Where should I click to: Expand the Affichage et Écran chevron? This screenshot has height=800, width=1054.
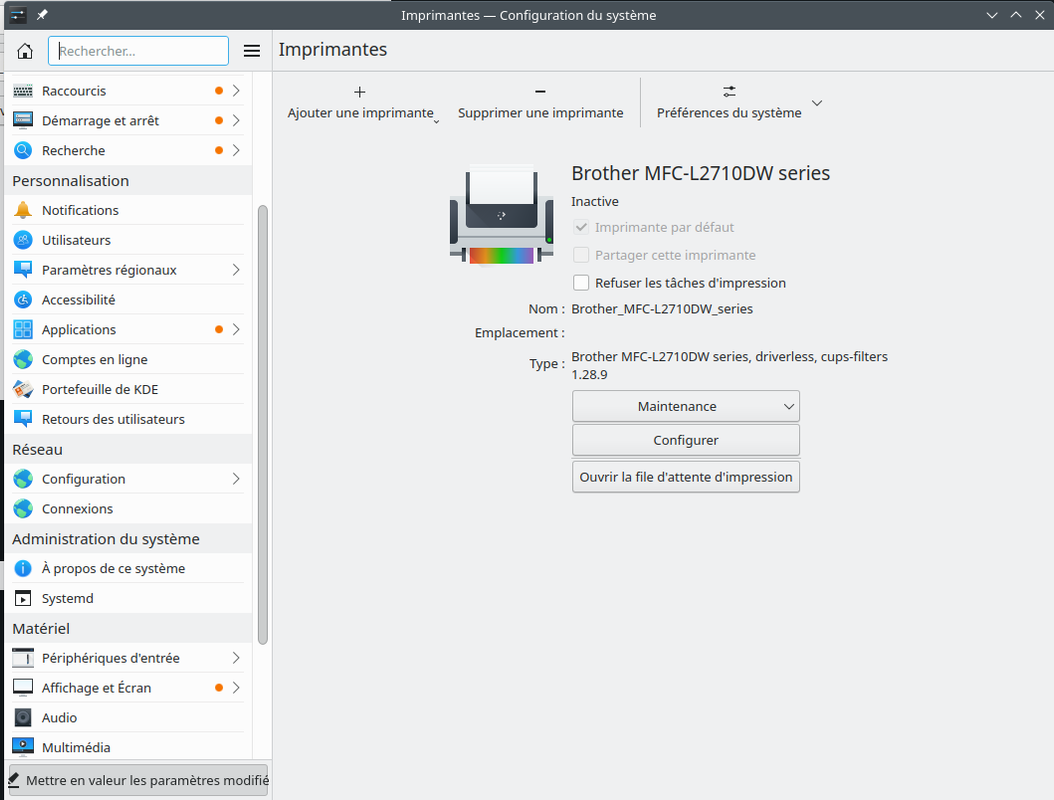pos(236,688)
